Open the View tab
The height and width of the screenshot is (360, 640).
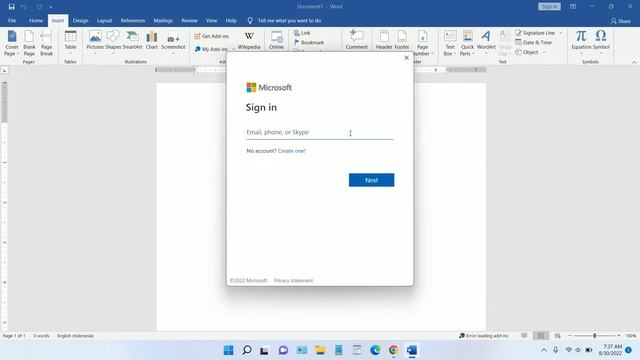click(x=211, y=20)
